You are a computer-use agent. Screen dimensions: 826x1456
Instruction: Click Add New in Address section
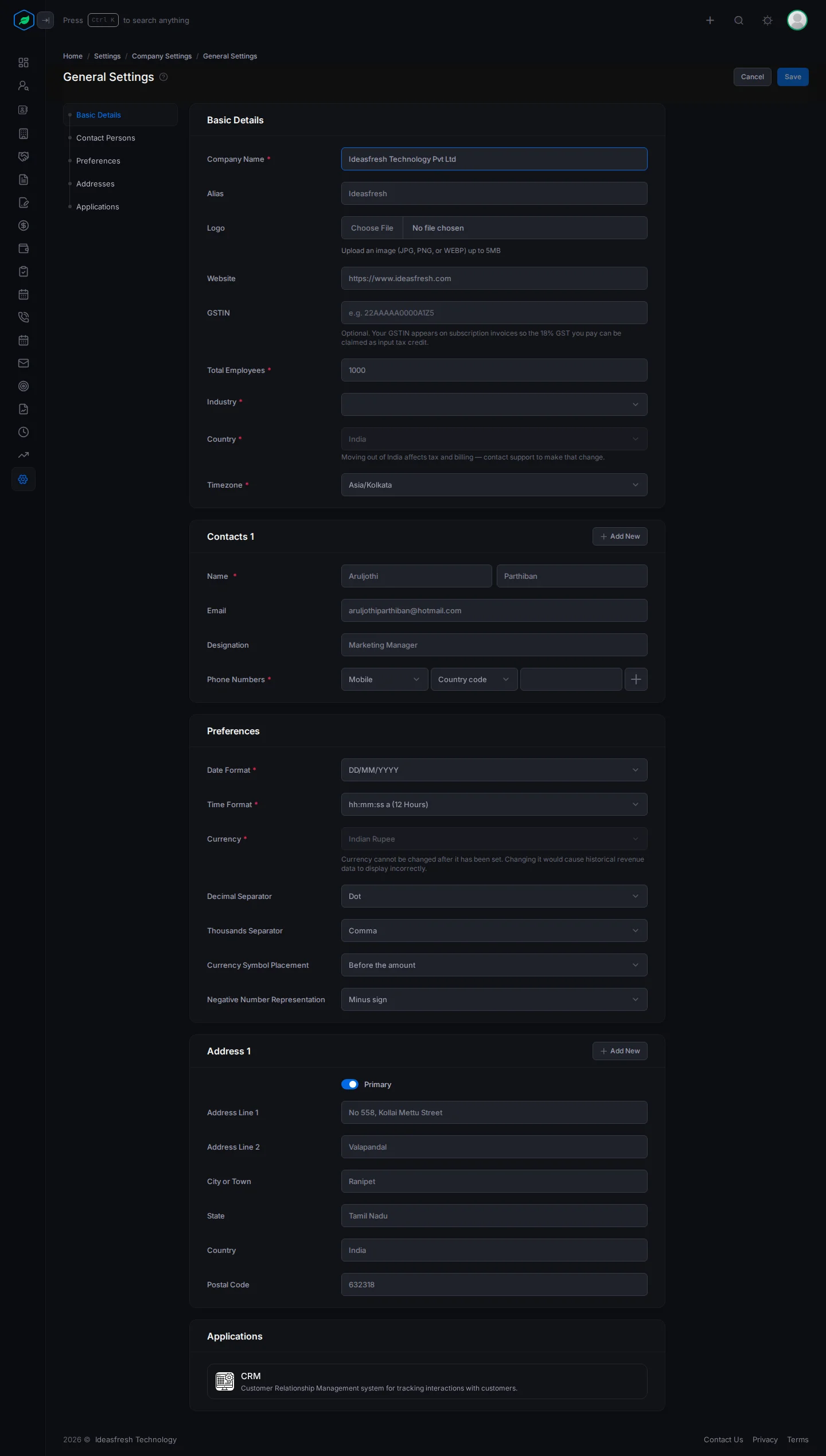coord(620,1051)
